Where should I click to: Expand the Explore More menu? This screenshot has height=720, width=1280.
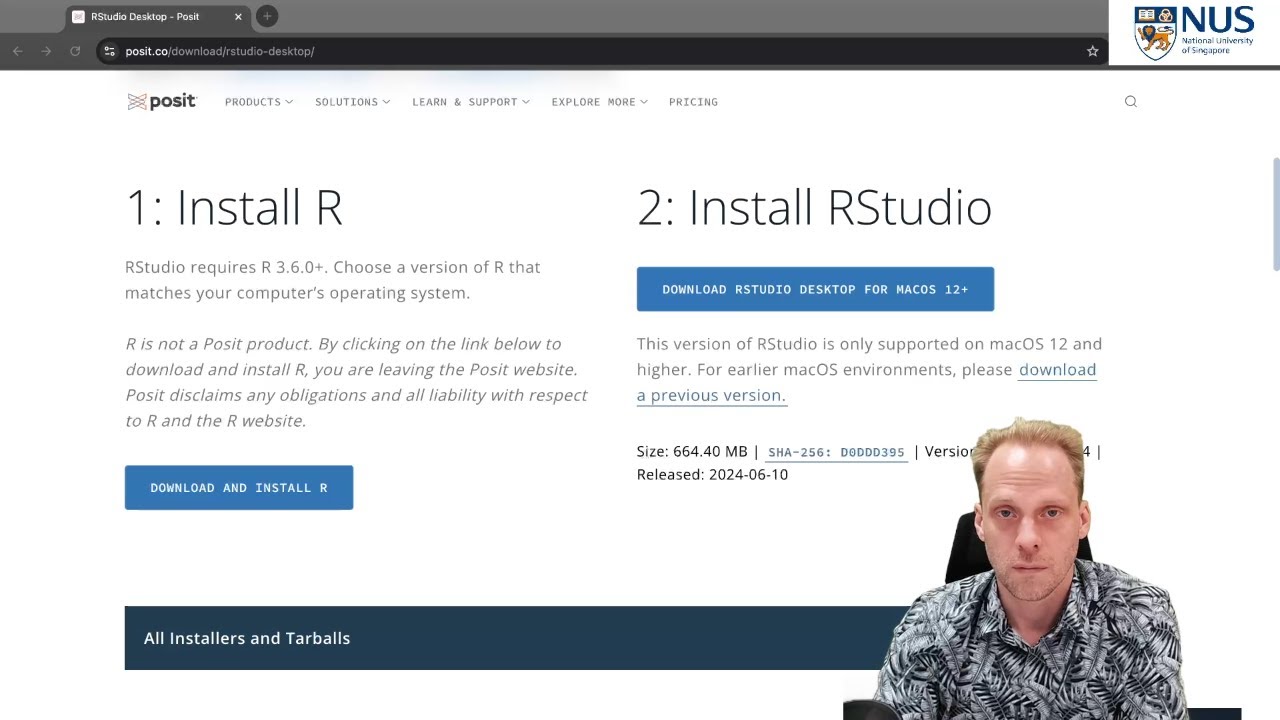(600, 102)
